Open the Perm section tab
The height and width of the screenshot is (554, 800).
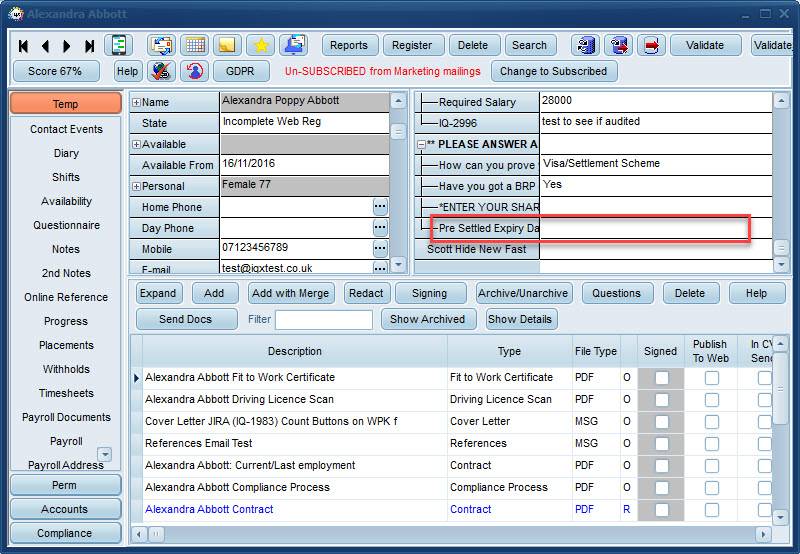[x=65, y=485]
